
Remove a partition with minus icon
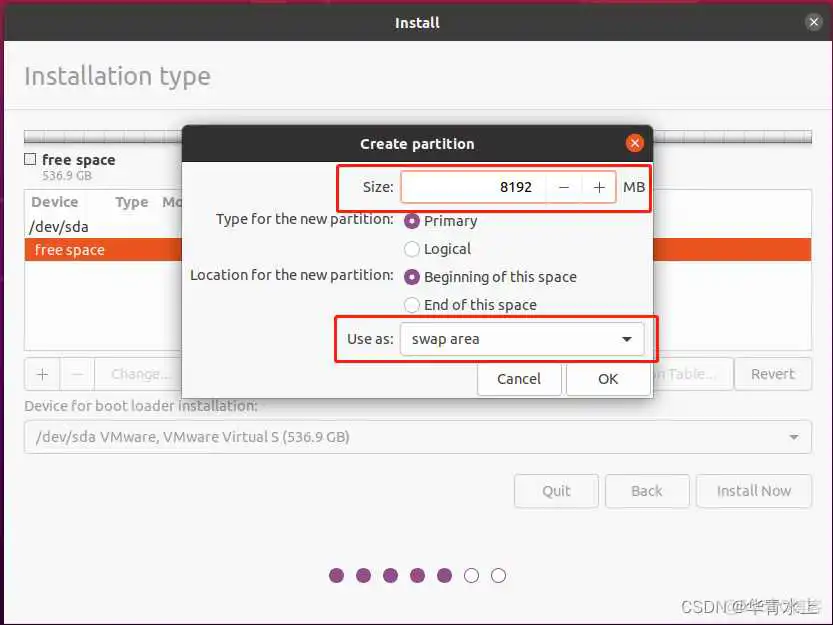point(77,373)
